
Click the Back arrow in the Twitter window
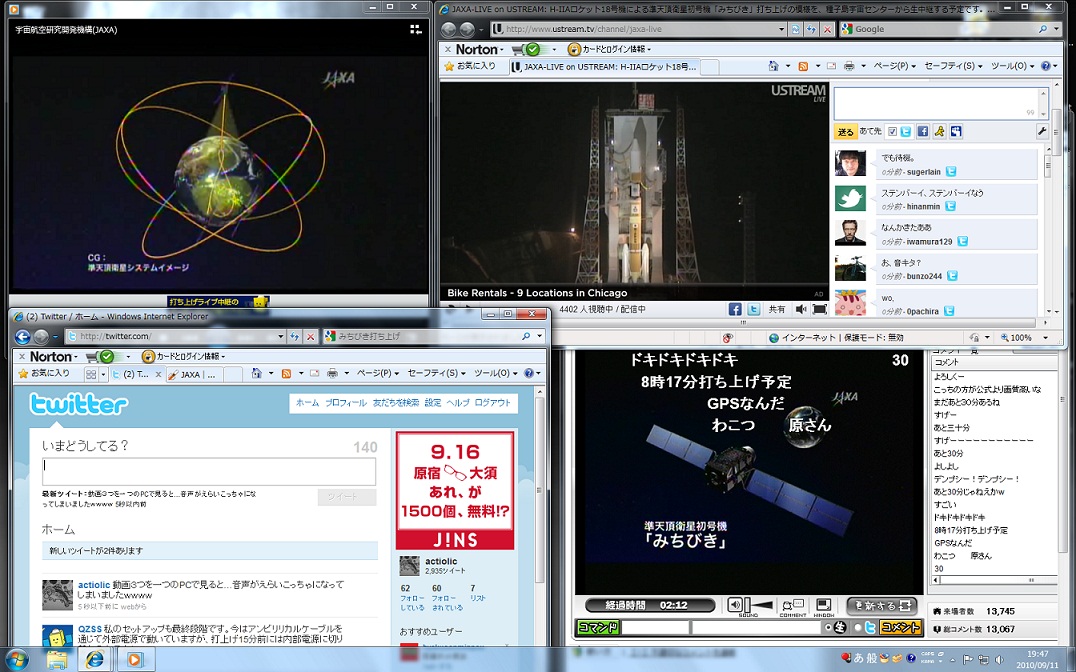[23, 336]
